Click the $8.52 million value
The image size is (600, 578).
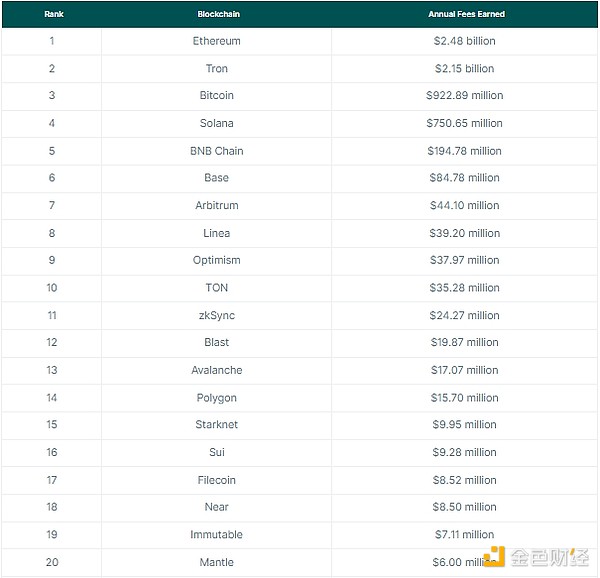point(465,480)
